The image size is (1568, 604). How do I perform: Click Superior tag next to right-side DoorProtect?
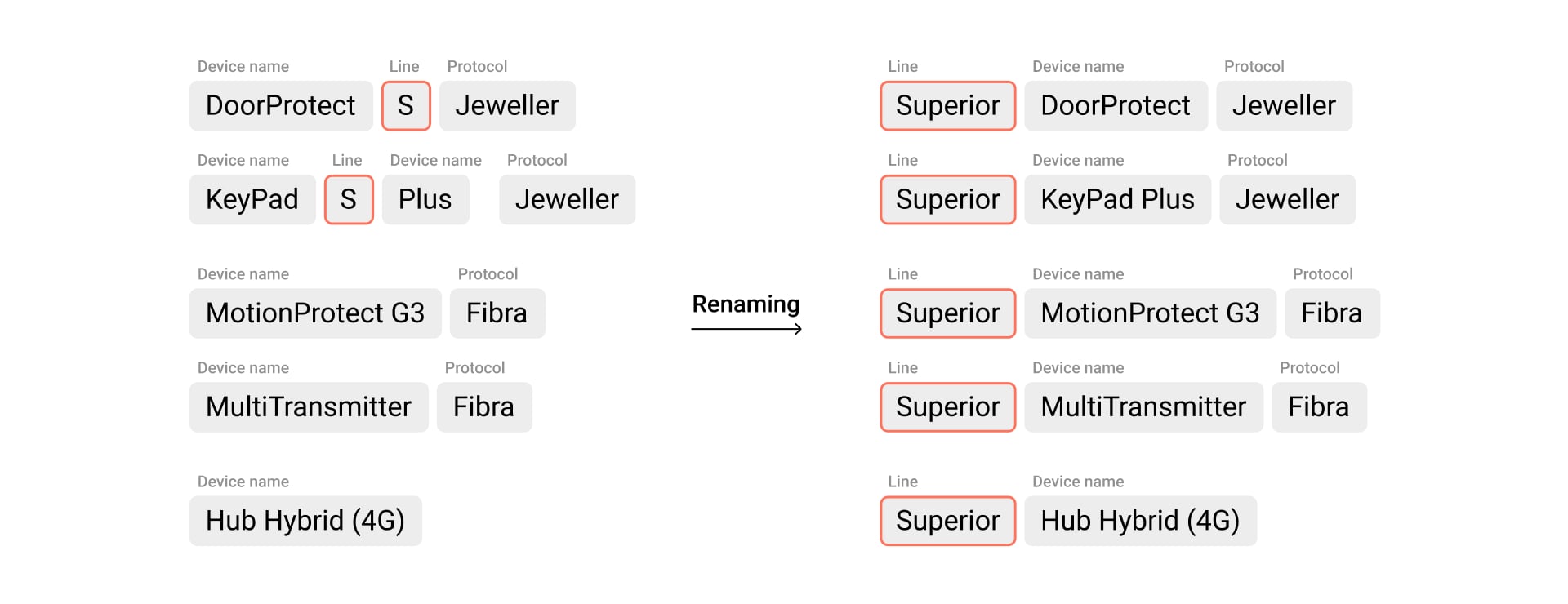(947, 106)
